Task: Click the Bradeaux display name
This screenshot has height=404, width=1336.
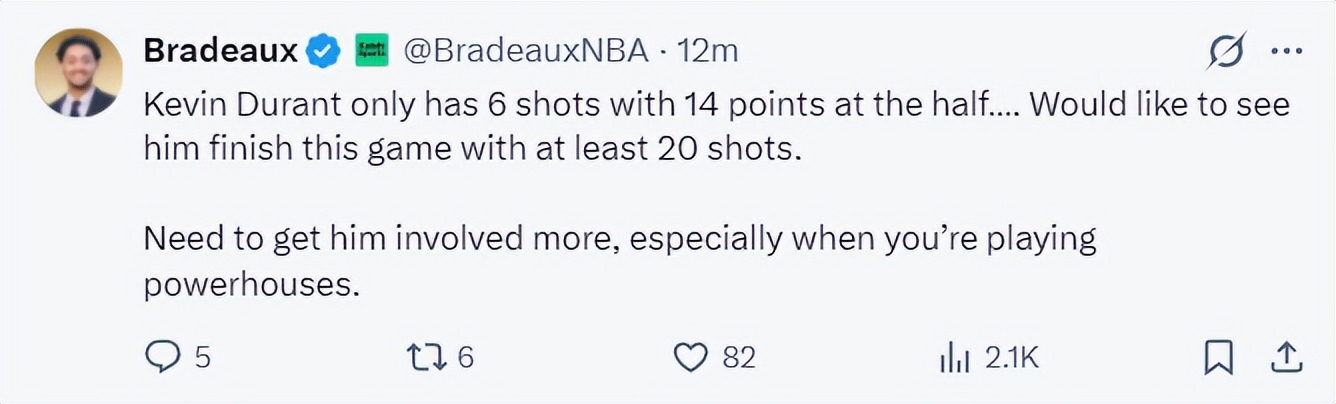Action: pos(221,50)
